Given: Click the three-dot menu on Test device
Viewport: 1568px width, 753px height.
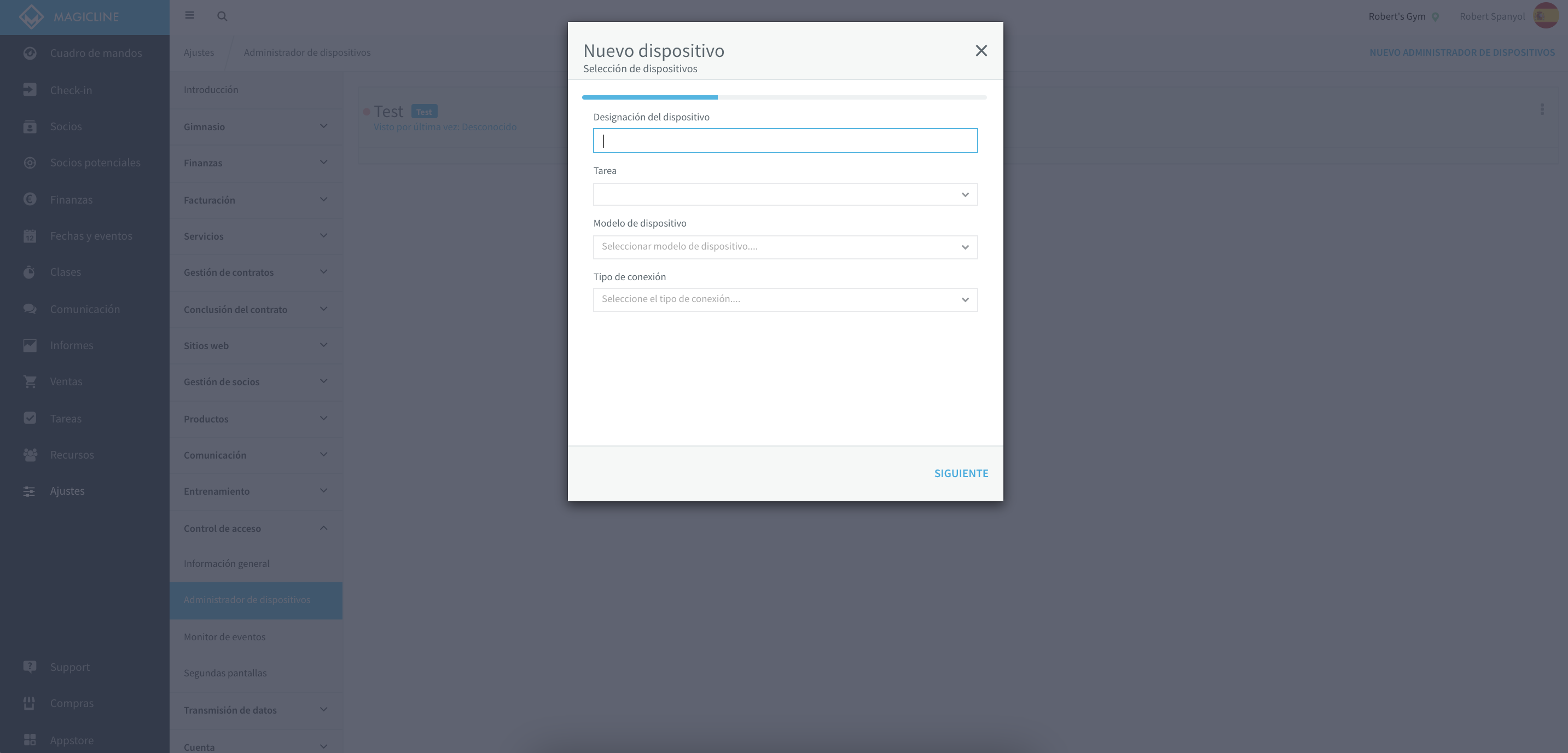Looking at the screenshot, I should 1542,109.
